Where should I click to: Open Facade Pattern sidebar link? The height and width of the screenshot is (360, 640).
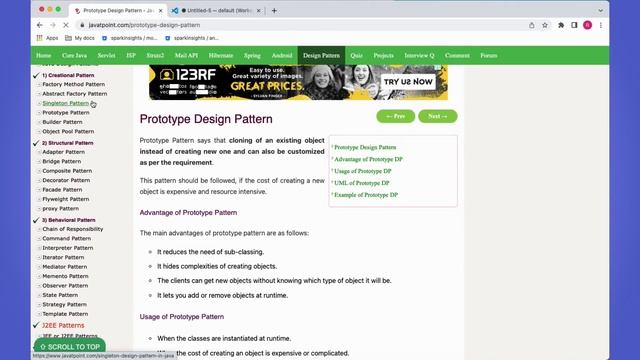click(x=62, y=190)
